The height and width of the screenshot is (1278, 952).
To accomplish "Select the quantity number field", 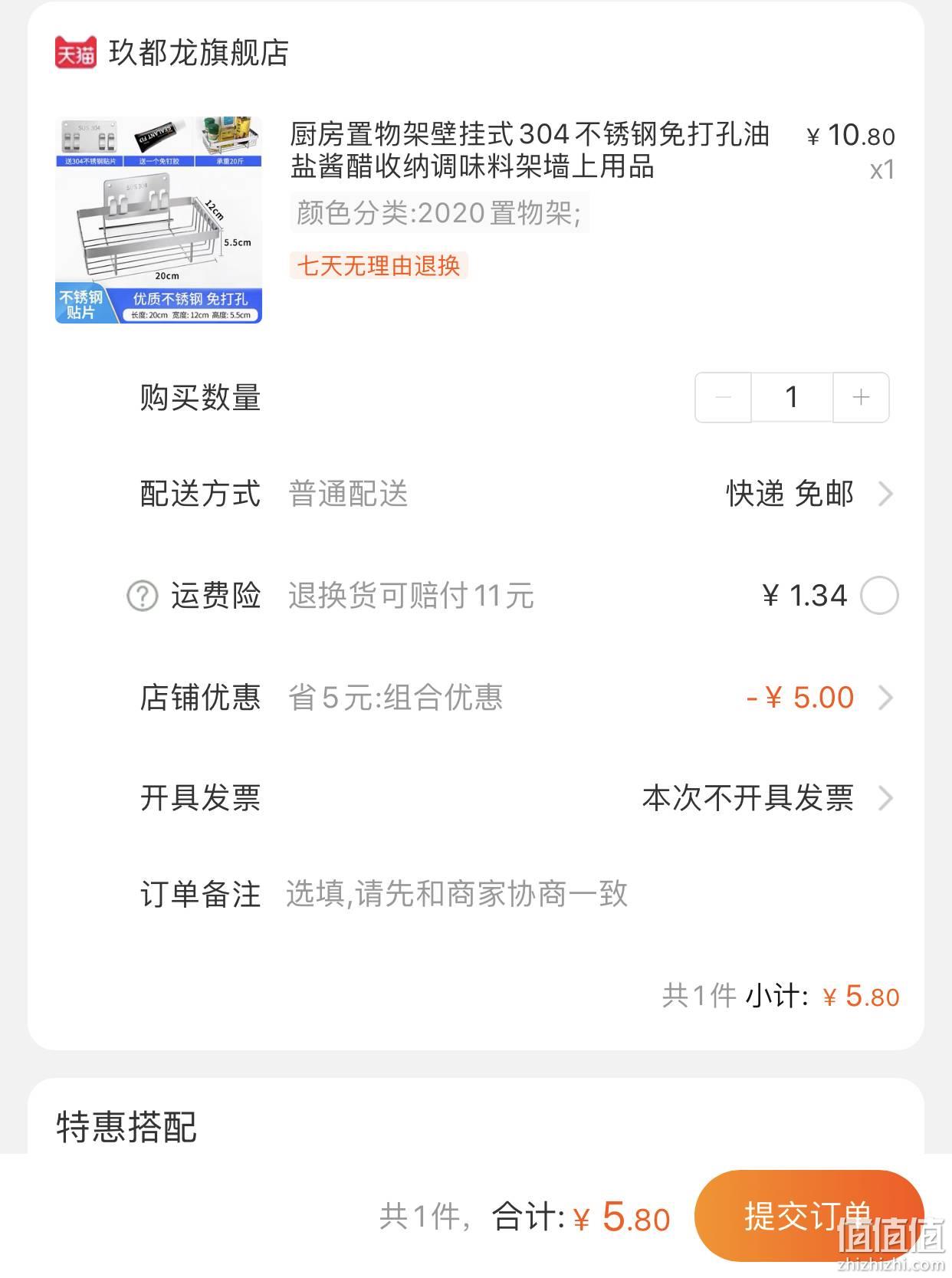I will click(x=792, y=397).
